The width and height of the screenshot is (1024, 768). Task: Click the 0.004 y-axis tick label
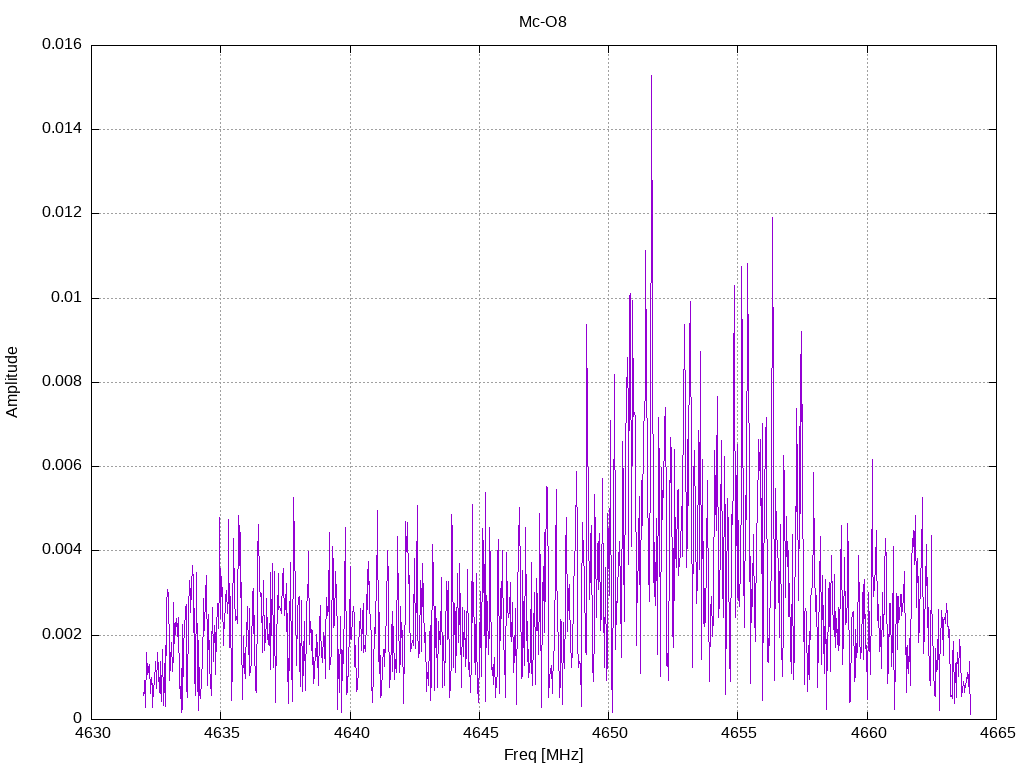(62, 550)
